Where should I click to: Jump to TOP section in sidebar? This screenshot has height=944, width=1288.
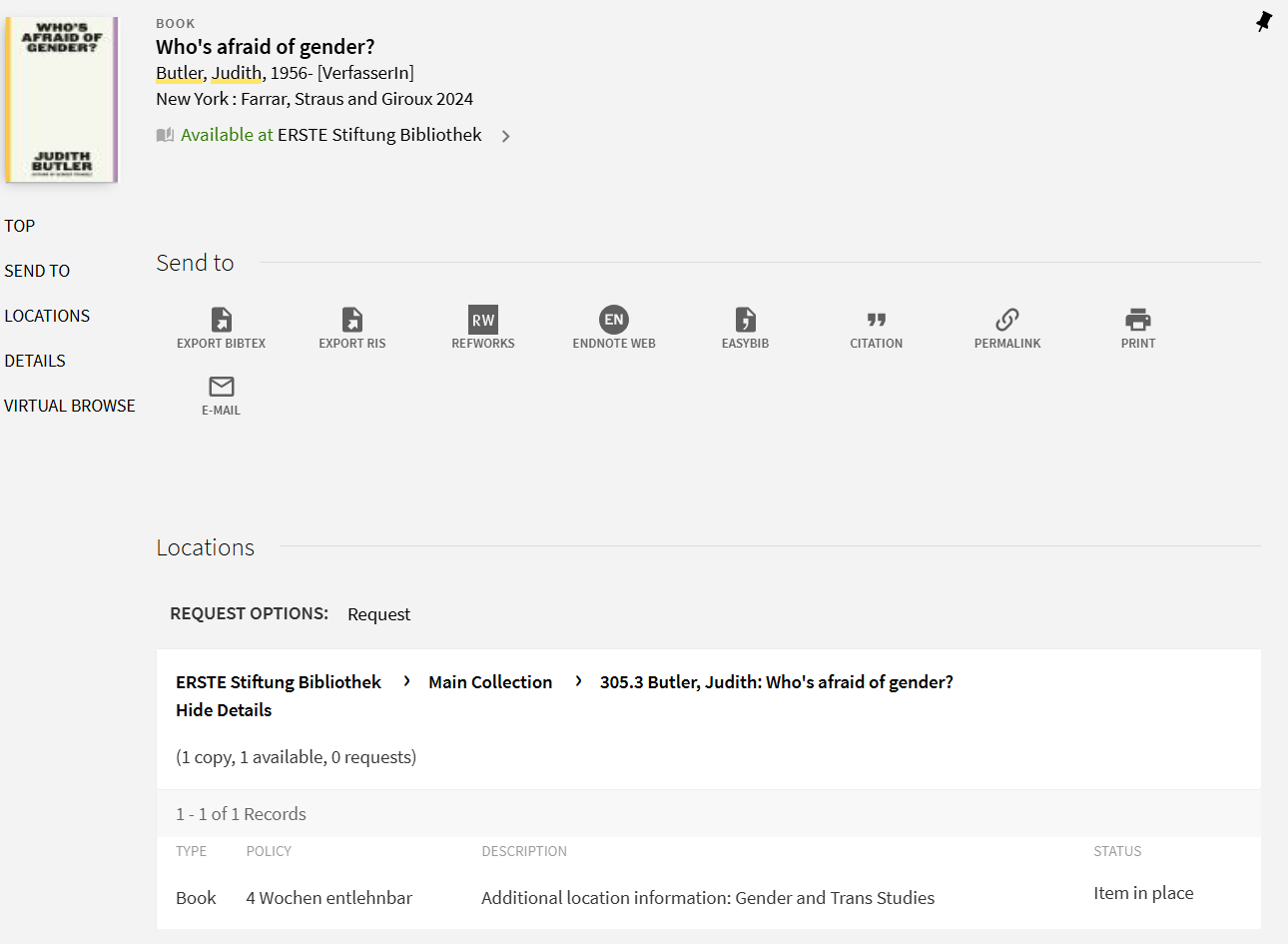(20, 226)
